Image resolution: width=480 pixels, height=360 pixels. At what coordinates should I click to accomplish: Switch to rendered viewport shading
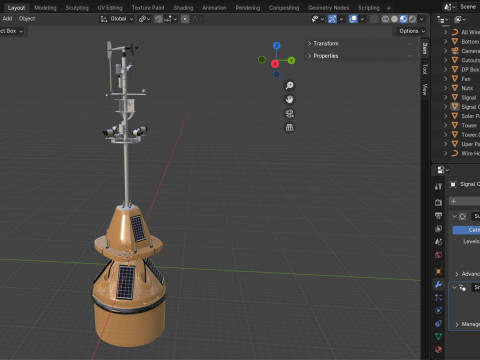[412, 19]
